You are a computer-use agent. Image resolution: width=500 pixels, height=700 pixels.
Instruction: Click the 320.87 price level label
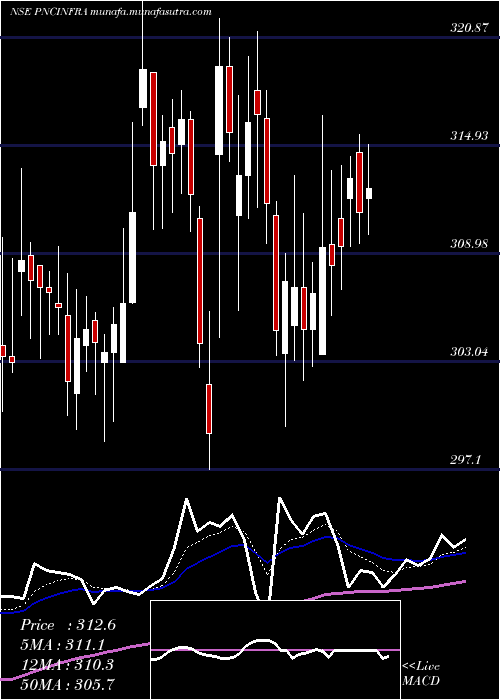click(469, 28)
